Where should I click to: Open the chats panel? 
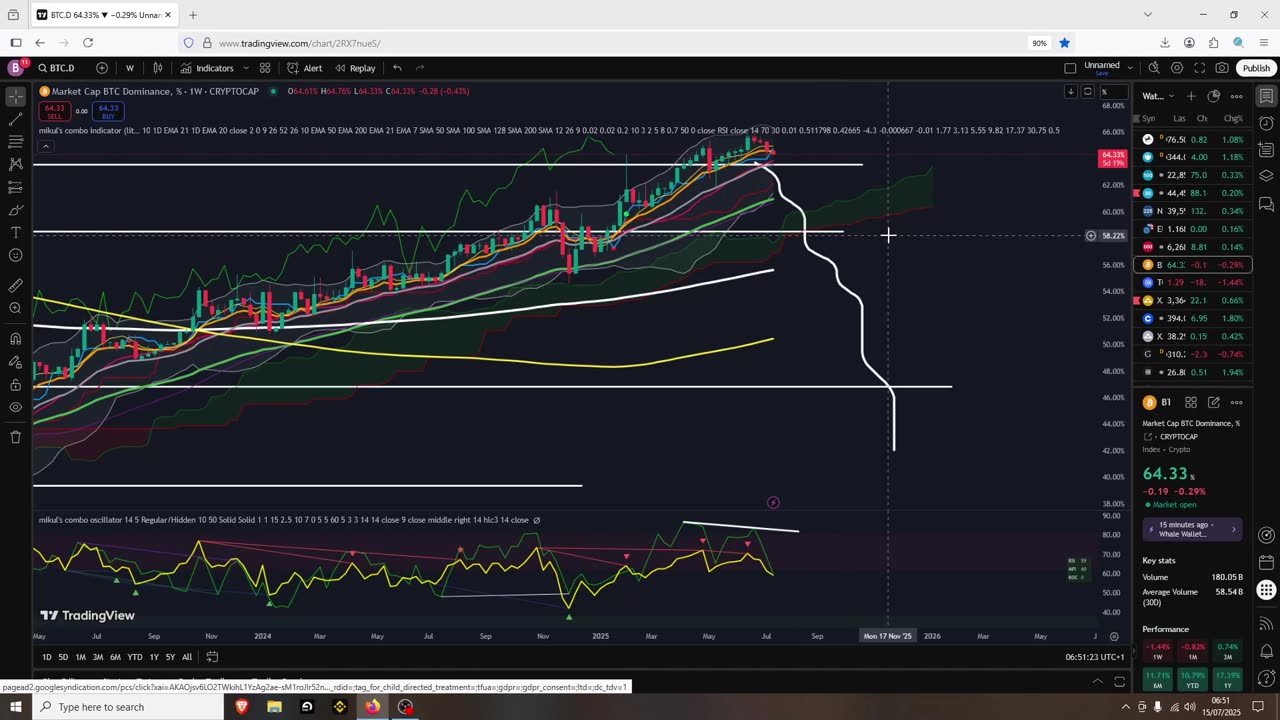coord(1266,203)
